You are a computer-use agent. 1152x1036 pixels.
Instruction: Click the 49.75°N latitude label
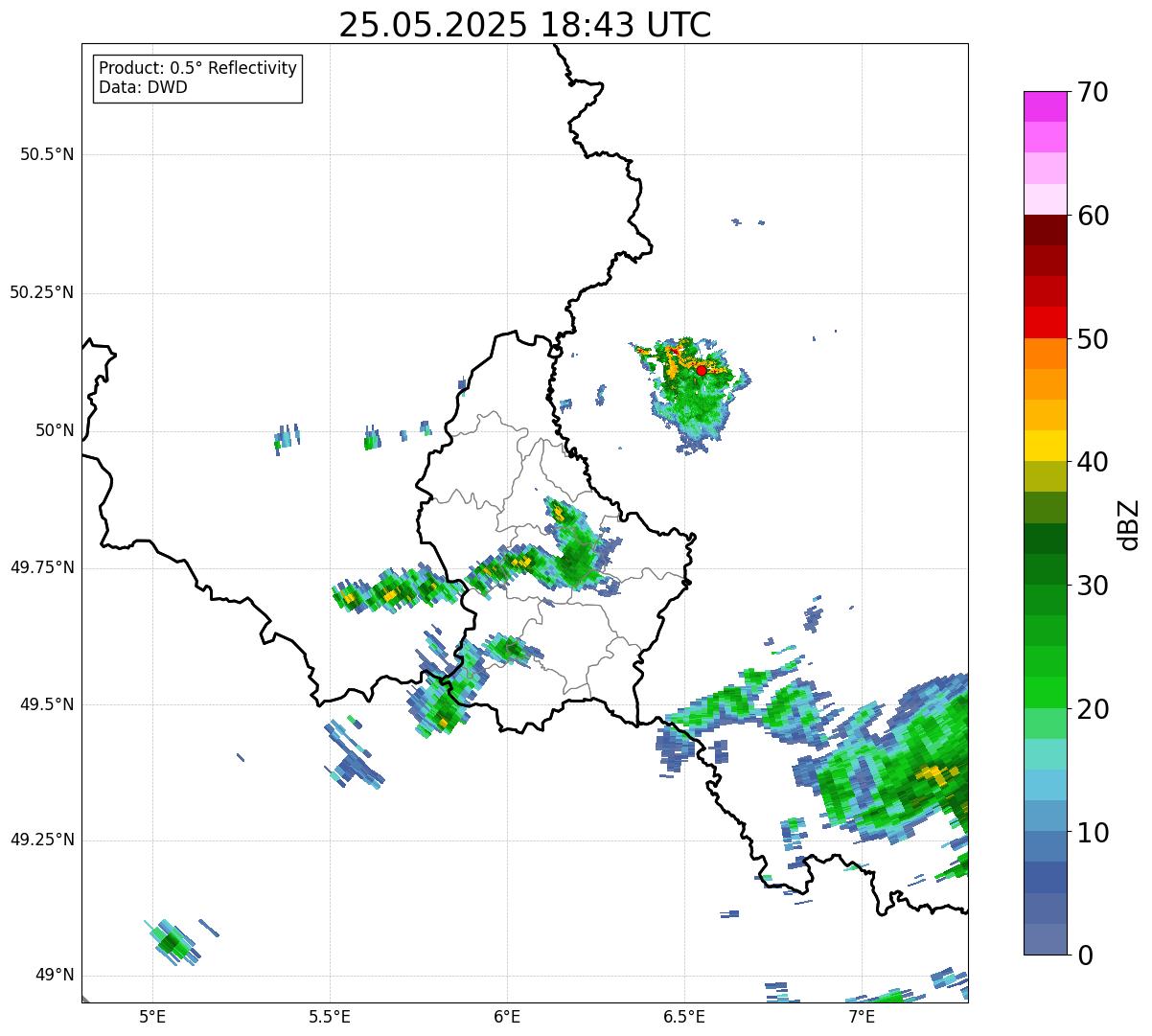[x=42, y=567]
